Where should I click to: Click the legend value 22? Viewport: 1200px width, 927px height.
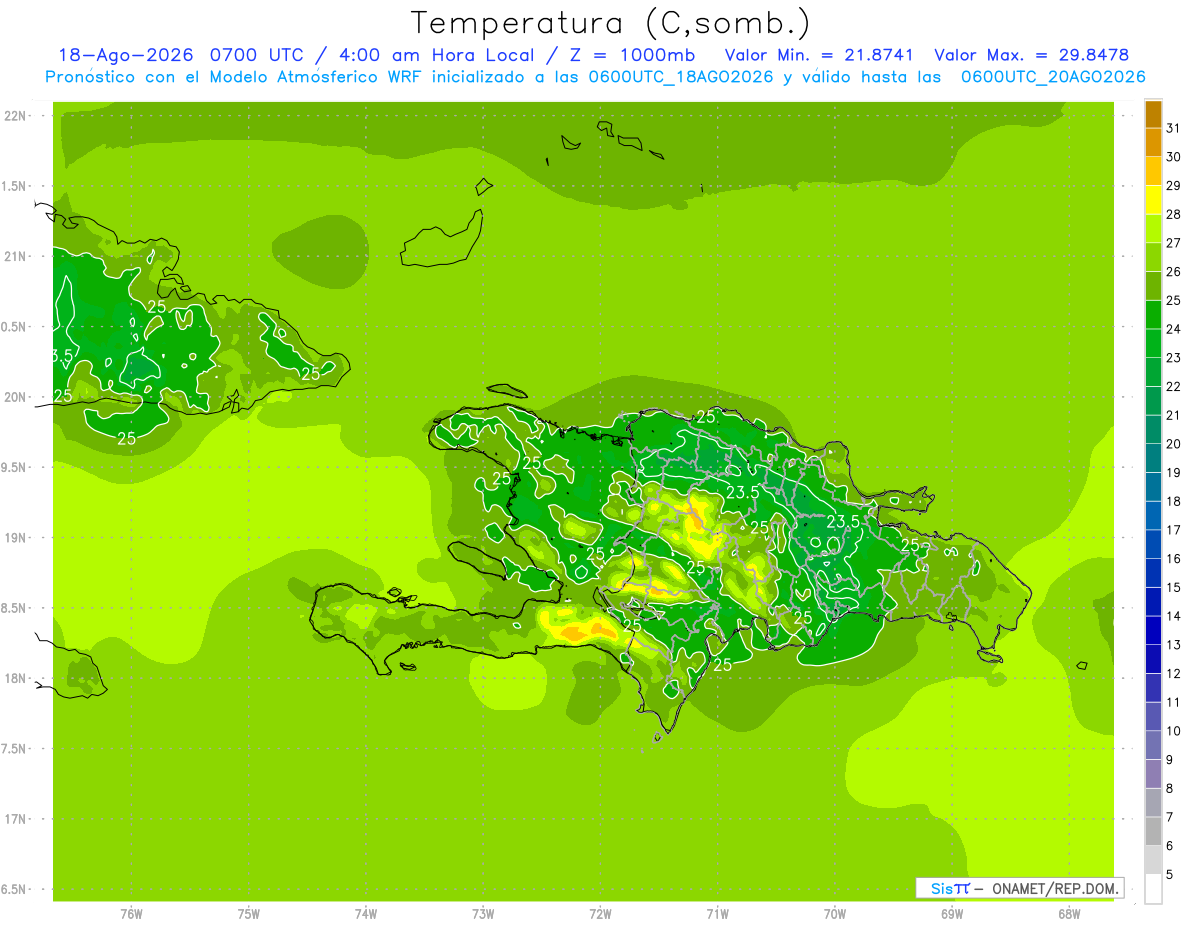[x=1173, y=386]
